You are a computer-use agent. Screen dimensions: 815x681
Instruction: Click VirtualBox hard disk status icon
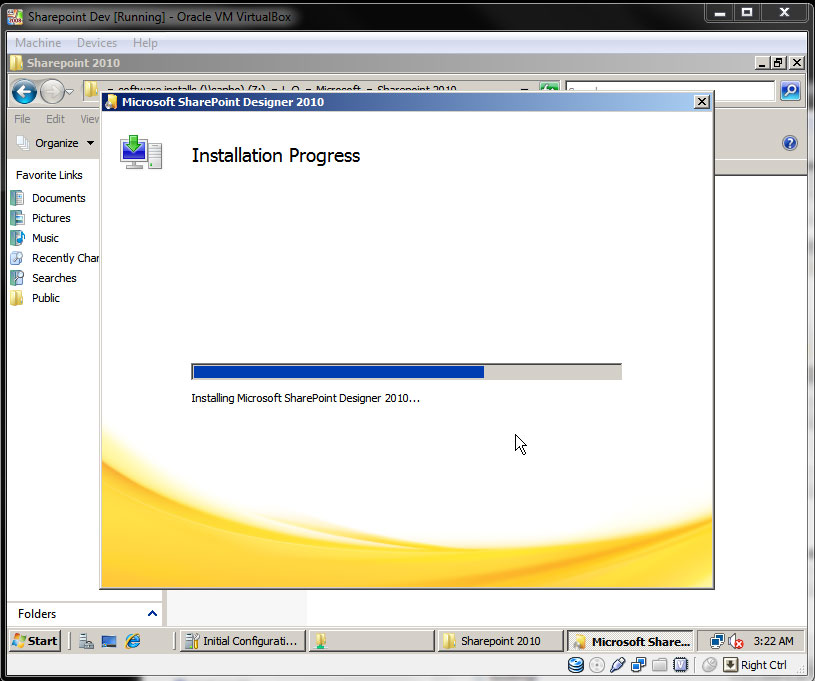point(575,665)
